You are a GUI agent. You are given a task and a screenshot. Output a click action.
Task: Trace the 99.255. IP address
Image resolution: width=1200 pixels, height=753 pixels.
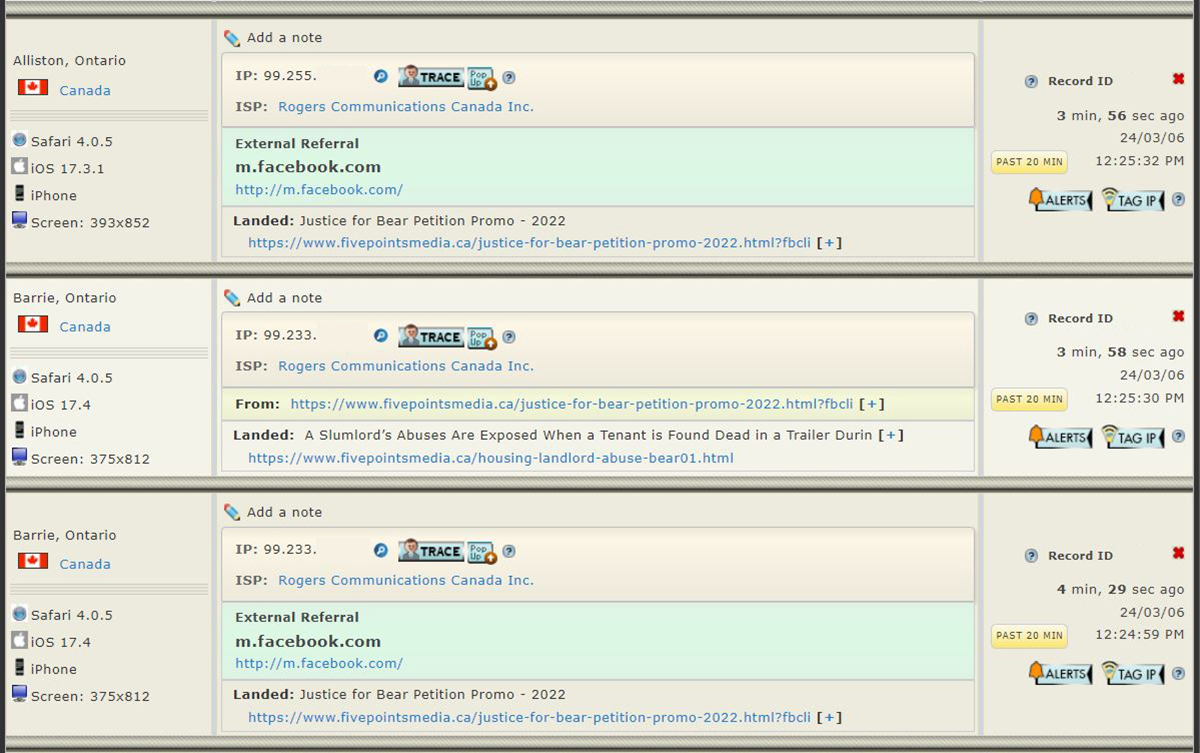pyautogui.click(x=430, y=77)
